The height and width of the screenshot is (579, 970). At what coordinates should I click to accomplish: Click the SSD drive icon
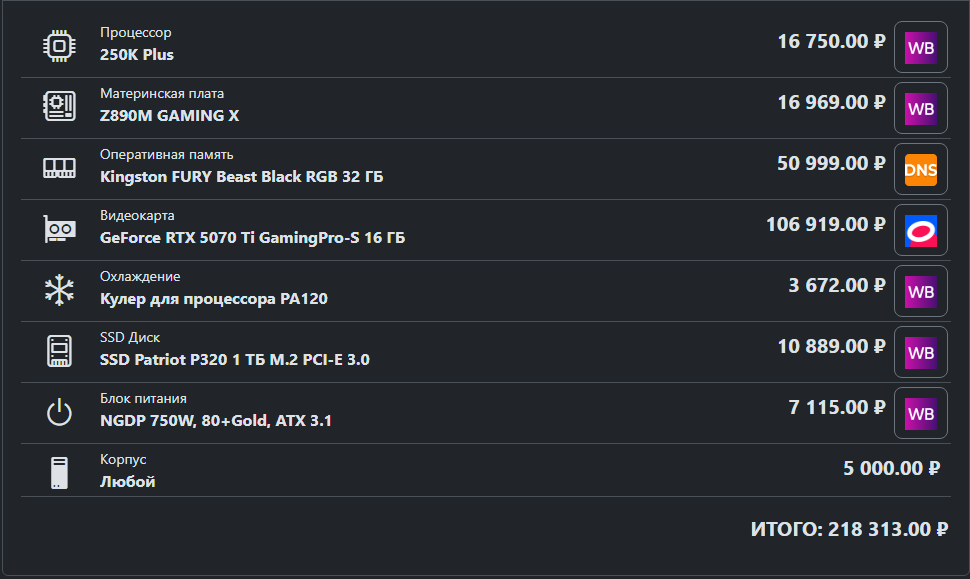pyautogui.click(x=59, y=351)
